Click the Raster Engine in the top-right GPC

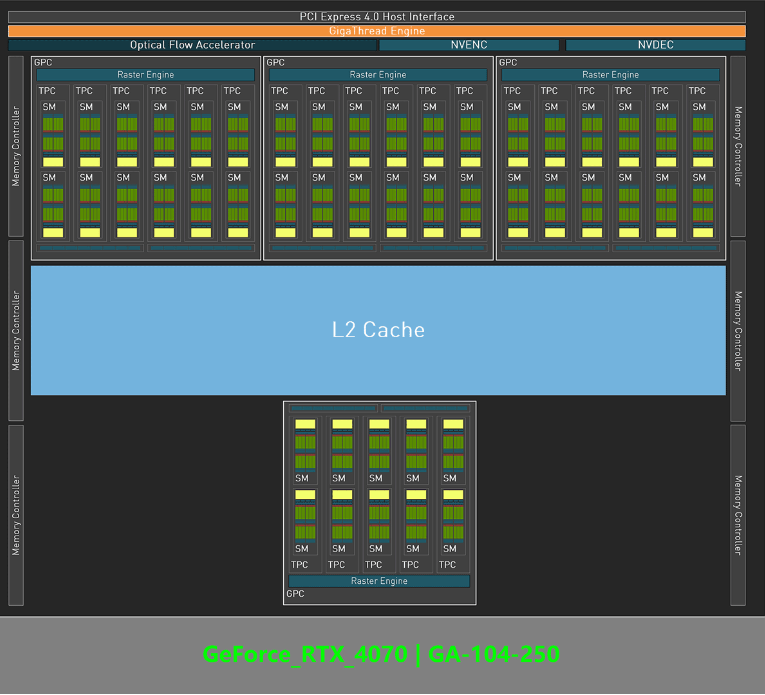point(610,75)
